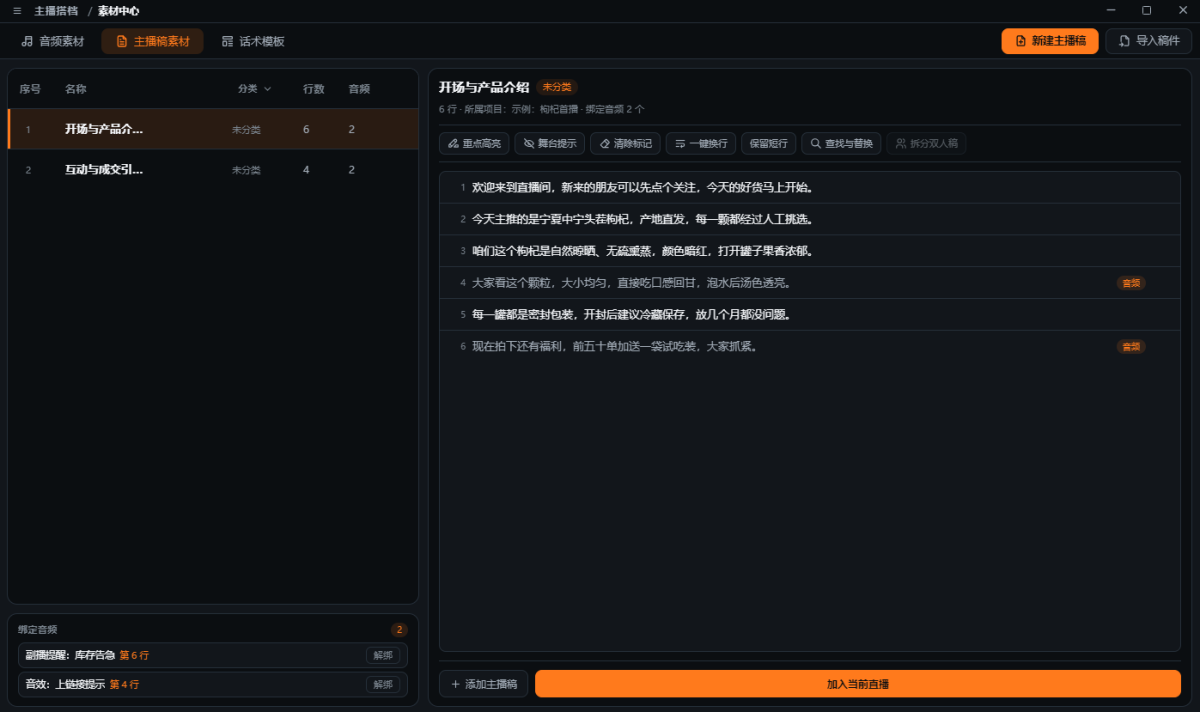The height and width of the screenshot is (712, 1200).
Task: Switch to the 话术模板 tab
Action: click(x=253, y=41)
